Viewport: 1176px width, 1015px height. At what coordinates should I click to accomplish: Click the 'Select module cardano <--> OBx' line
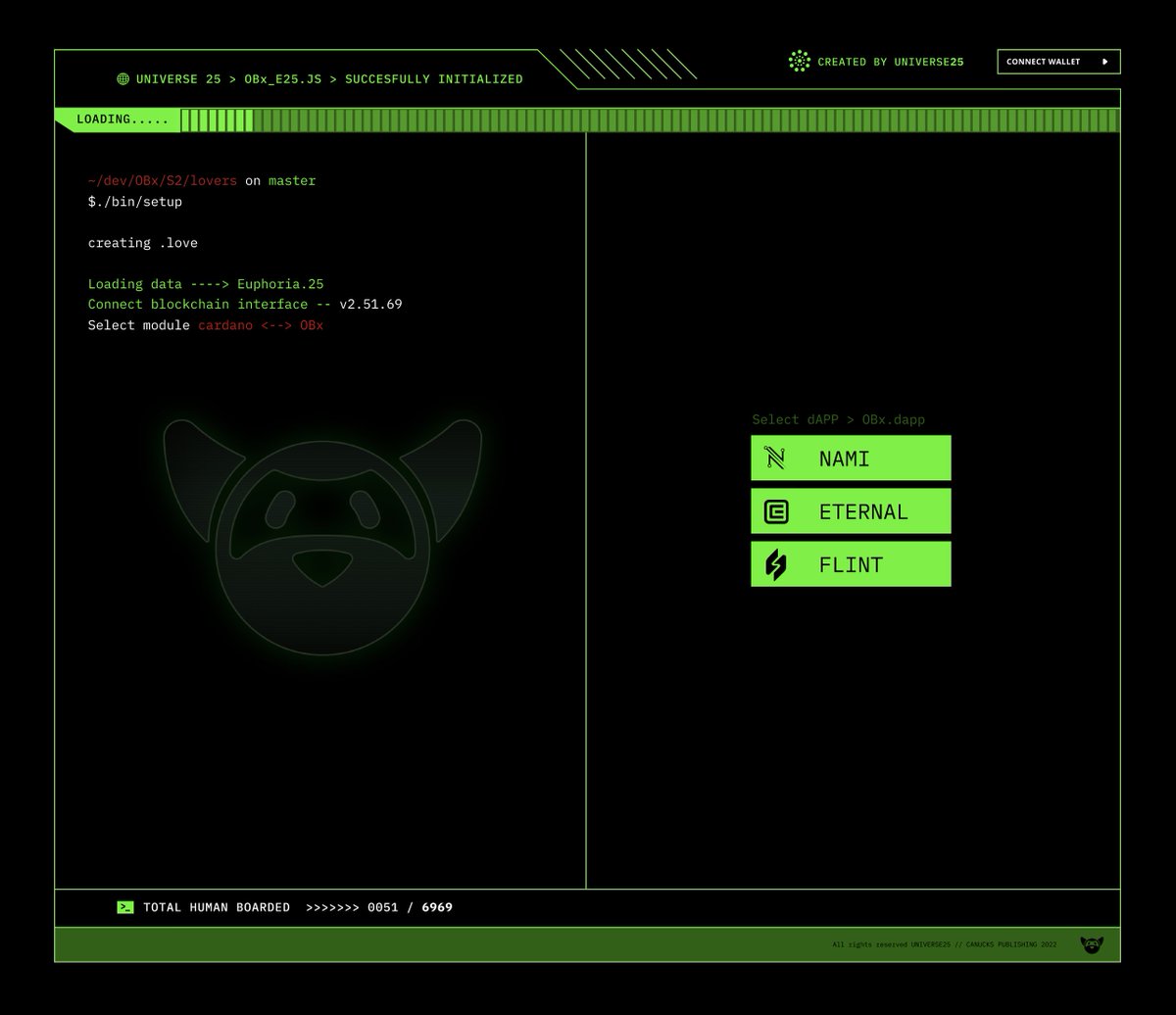(206, 325)
